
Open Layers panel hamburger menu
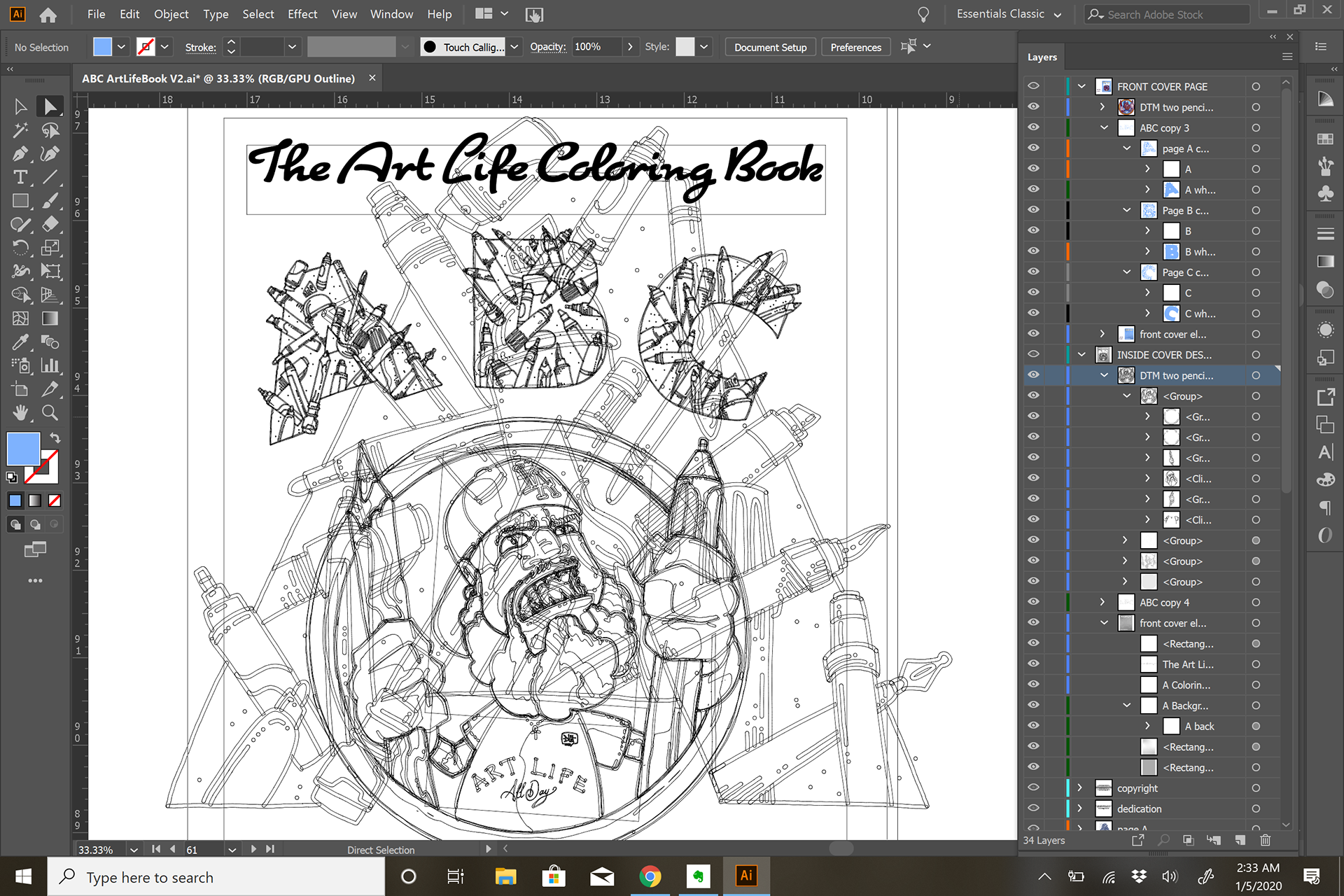click(1287, 57)
